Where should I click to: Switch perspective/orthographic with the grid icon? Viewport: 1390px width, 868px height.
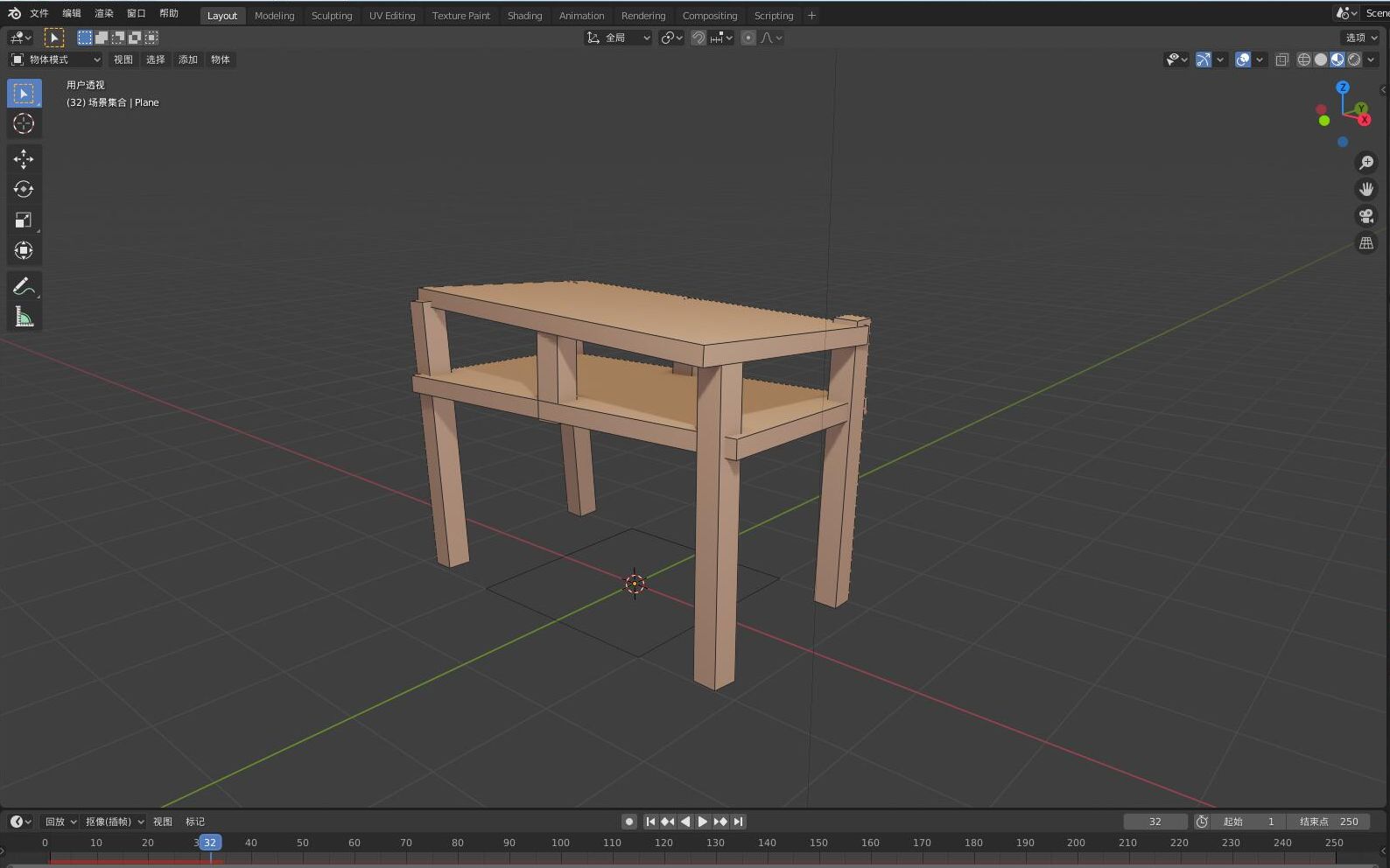(1365, 243)
